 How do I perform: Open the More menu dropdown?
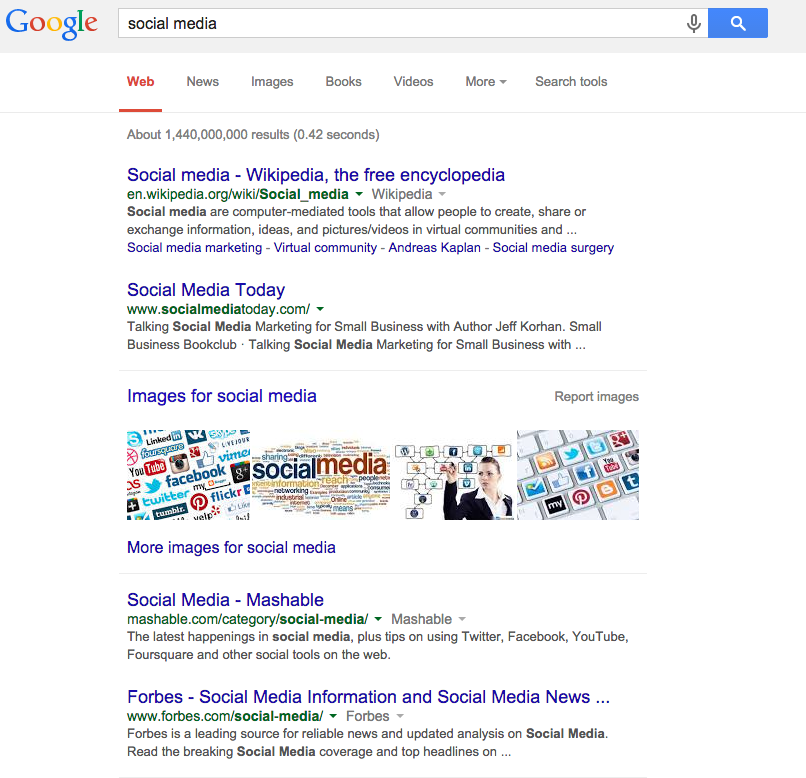pyautogui.click(x=486, y=82)
